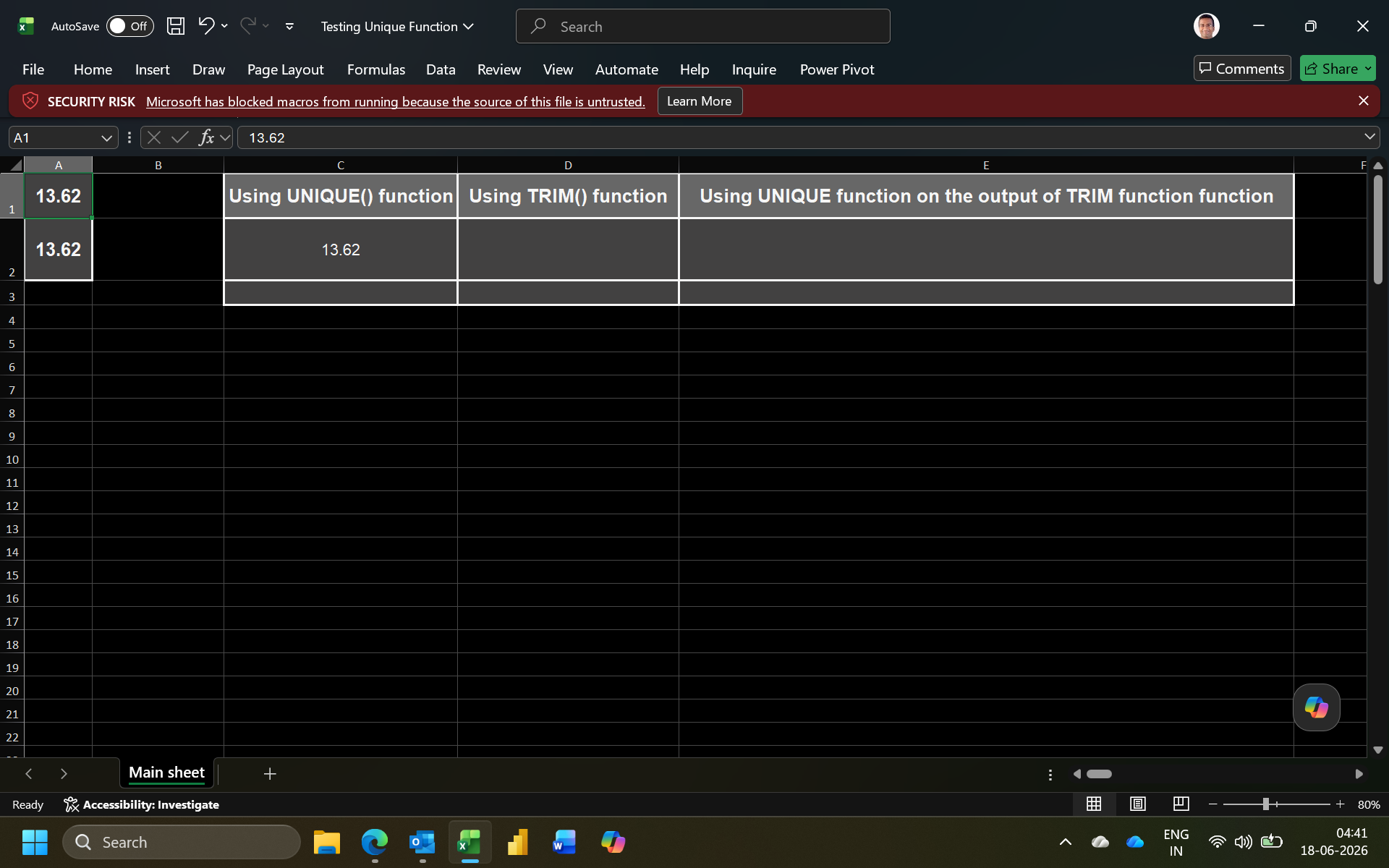Toggle AutoSave switch
1389x868 pixels.
(129, 26)
